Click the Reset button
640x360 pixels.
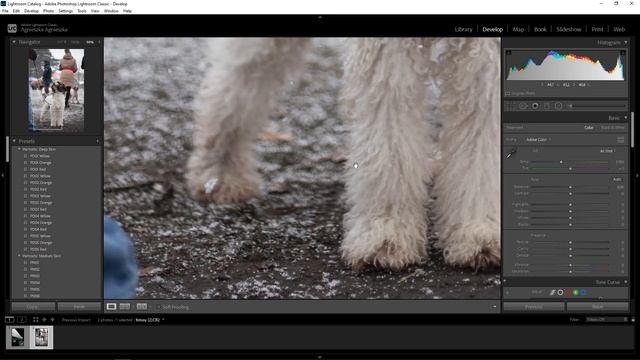pos(598,307)
